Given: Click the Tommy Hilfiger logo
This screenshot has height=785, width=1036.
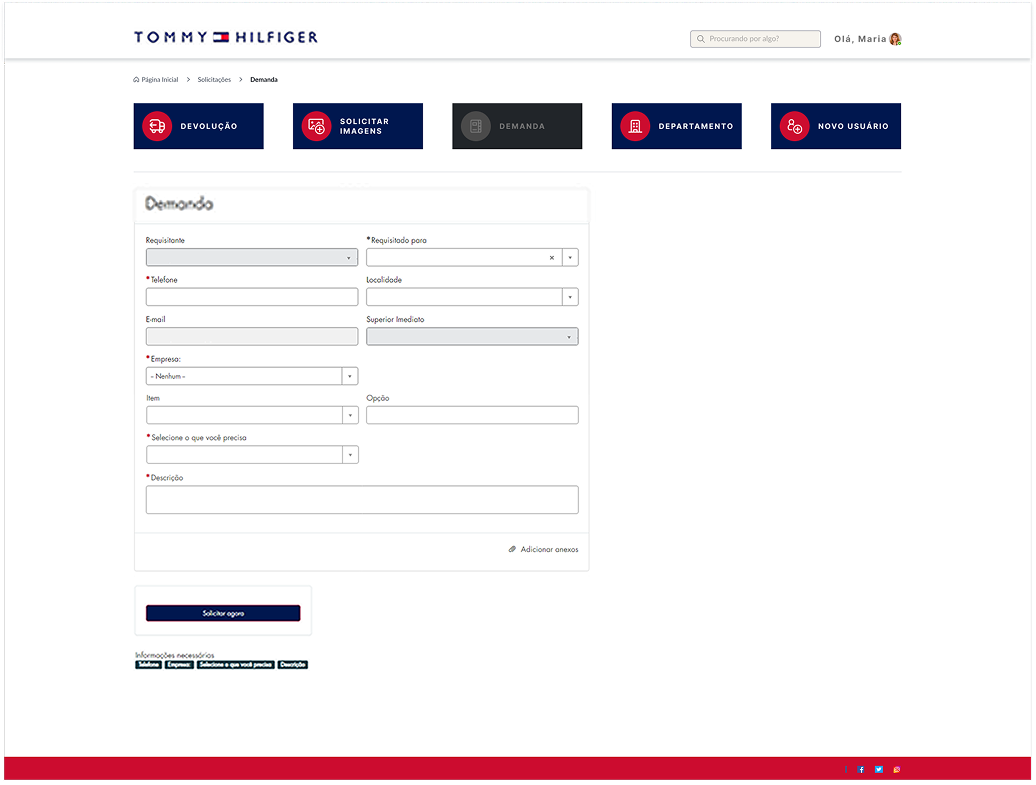Looking at the screenshot, I should pos(226,38).
